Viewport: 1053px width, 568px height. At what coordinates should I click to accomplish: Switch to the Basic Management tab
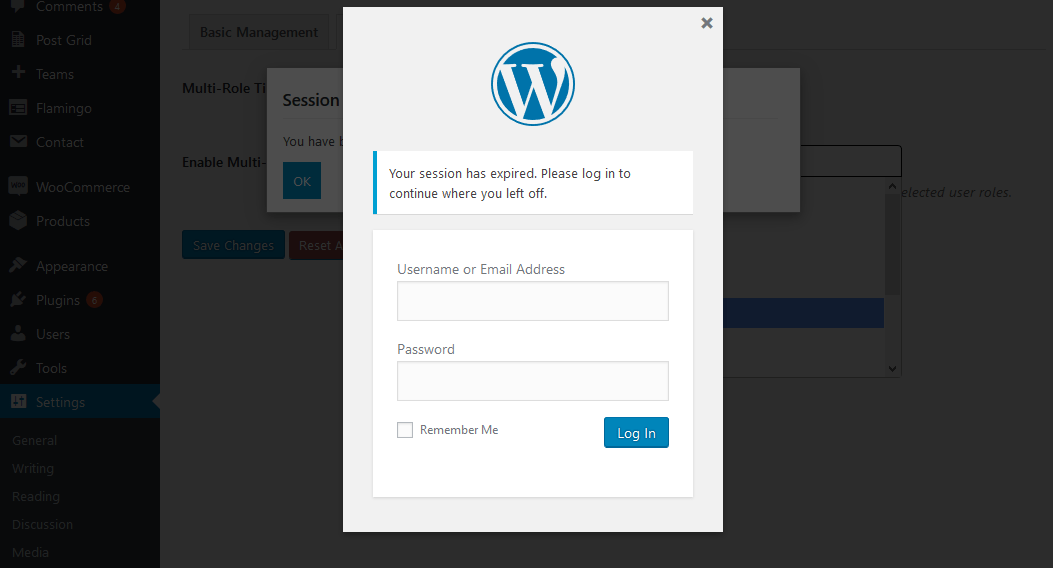[x=259, y=32]
